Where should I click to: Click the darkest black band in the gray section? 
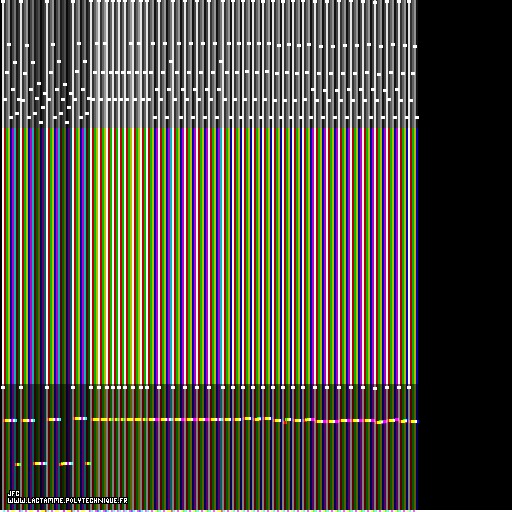69,64
